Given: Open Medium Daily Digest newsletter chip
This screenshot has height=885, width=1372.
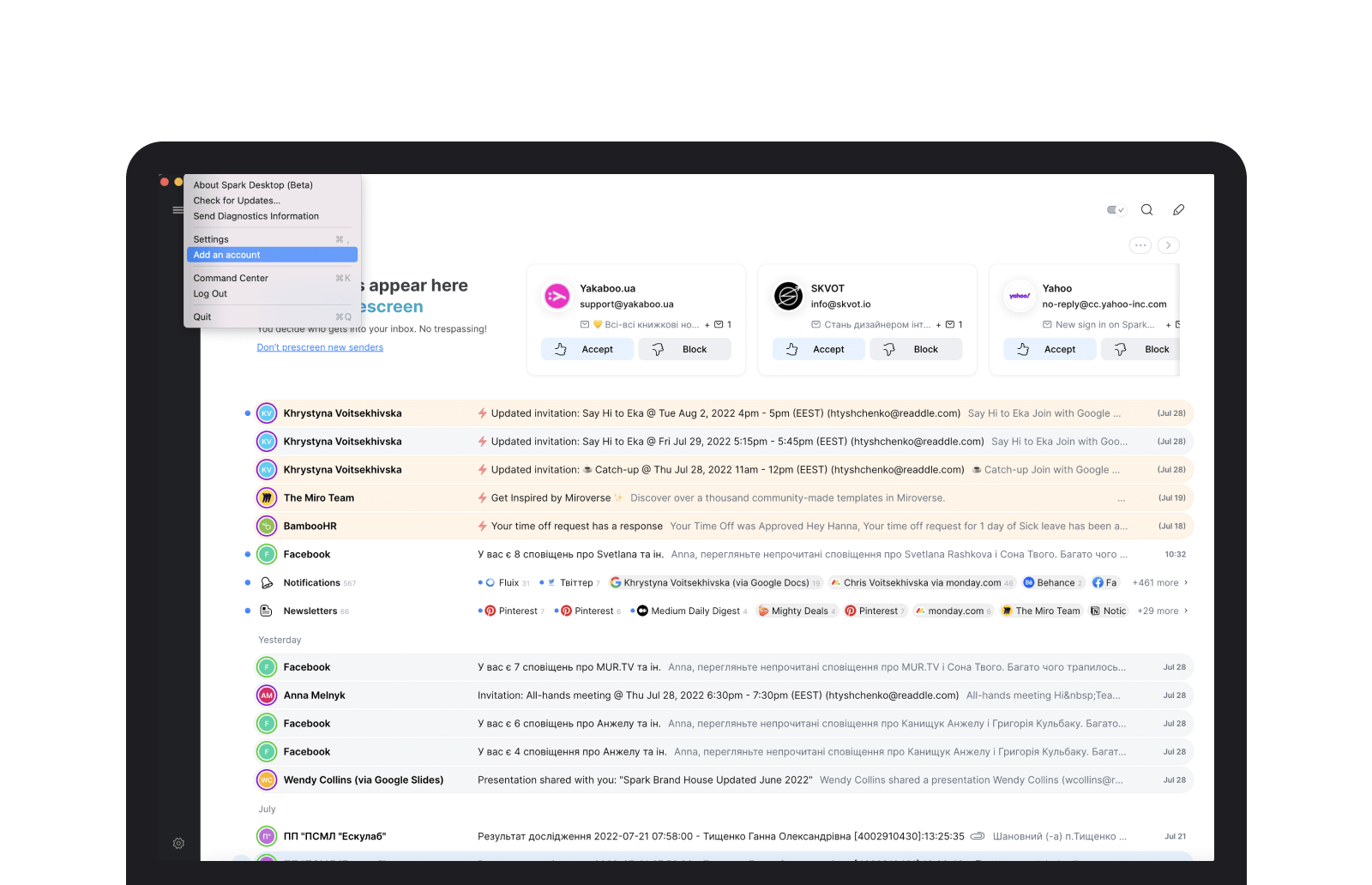Looking at the screenshot, I should (692, 611).
